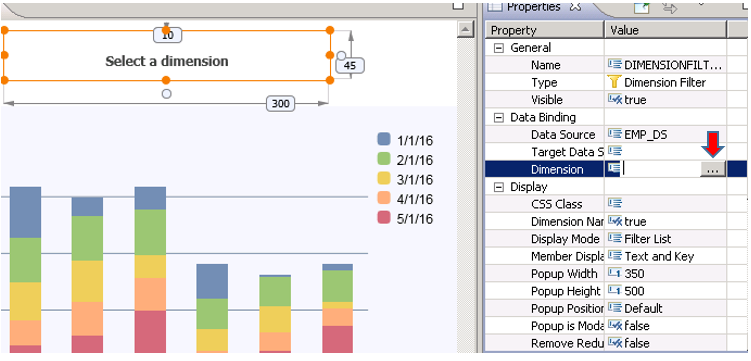Select the Display Mode Filter List value

click(648, 239)
